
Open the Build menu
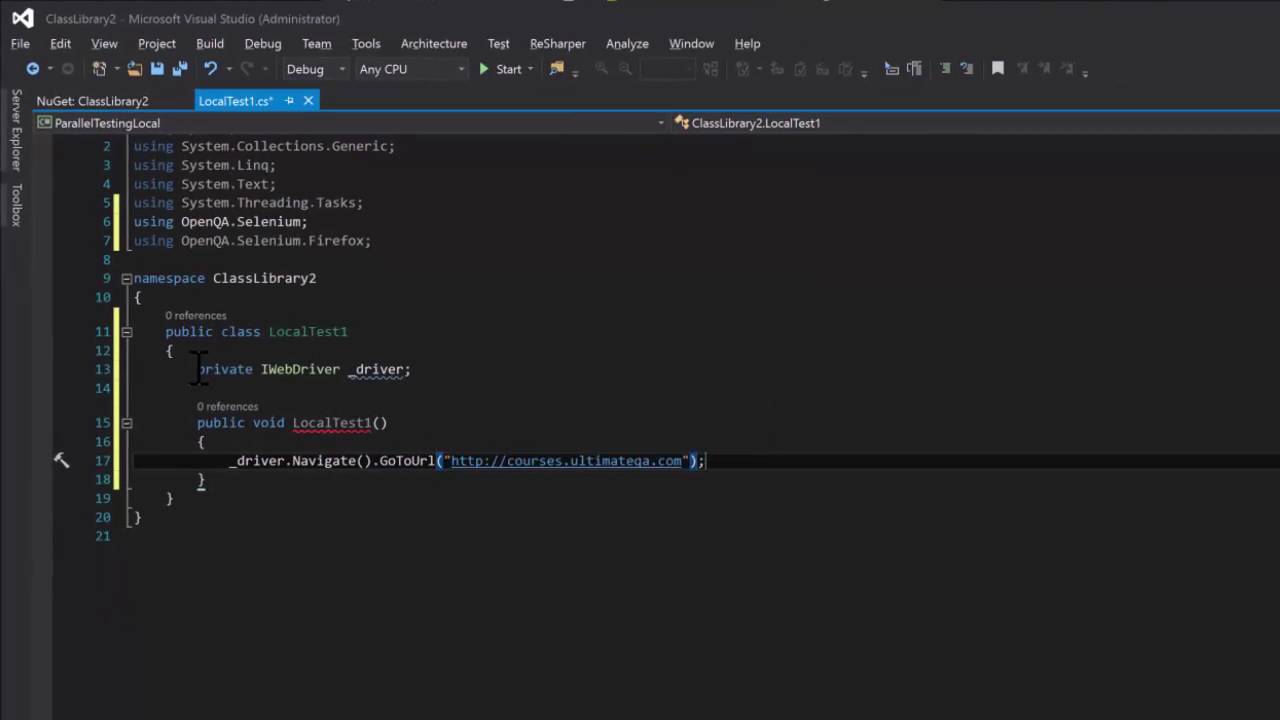(x=210, y=43)
